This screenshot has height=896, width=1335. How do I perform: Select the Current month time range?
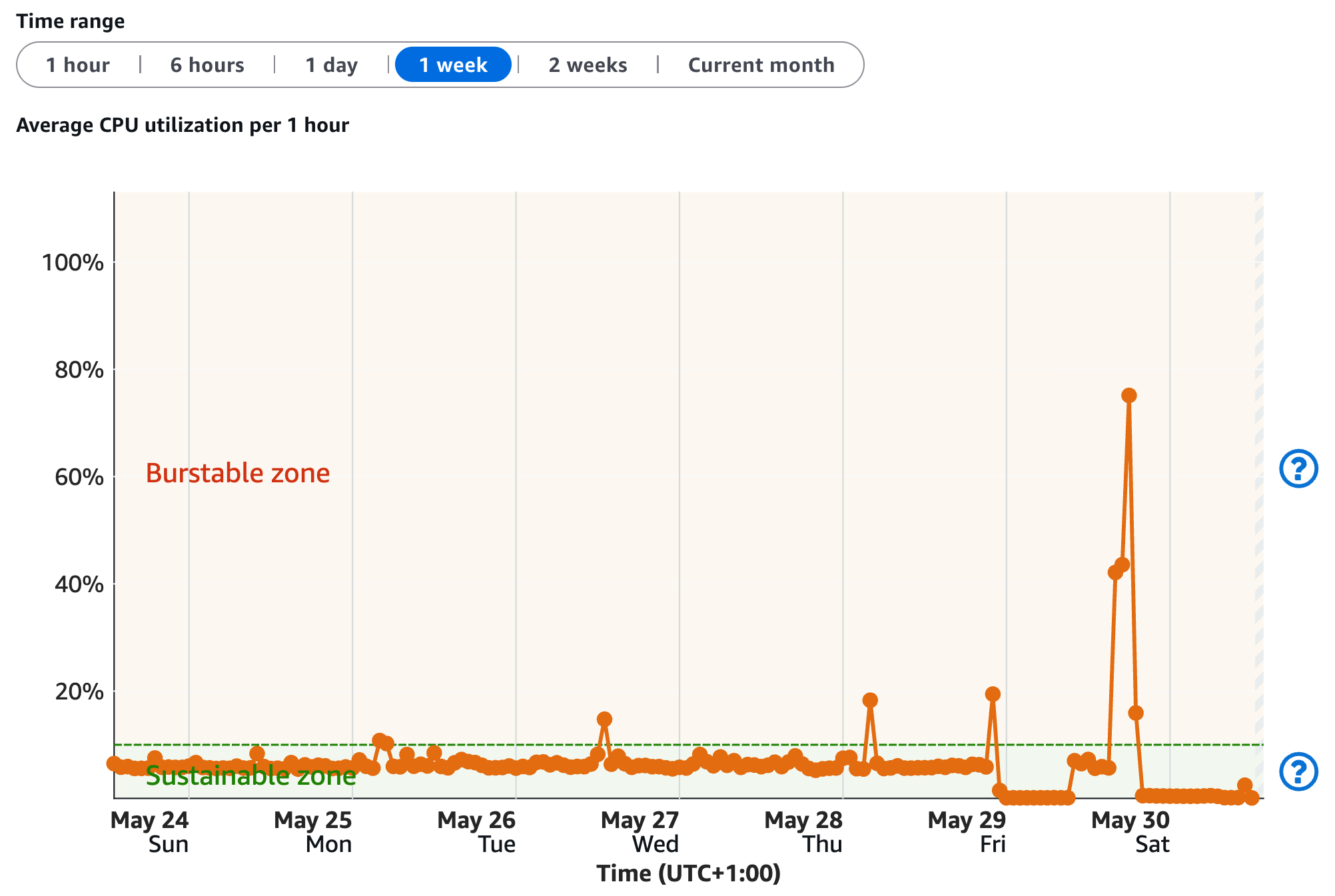[761, 65]
